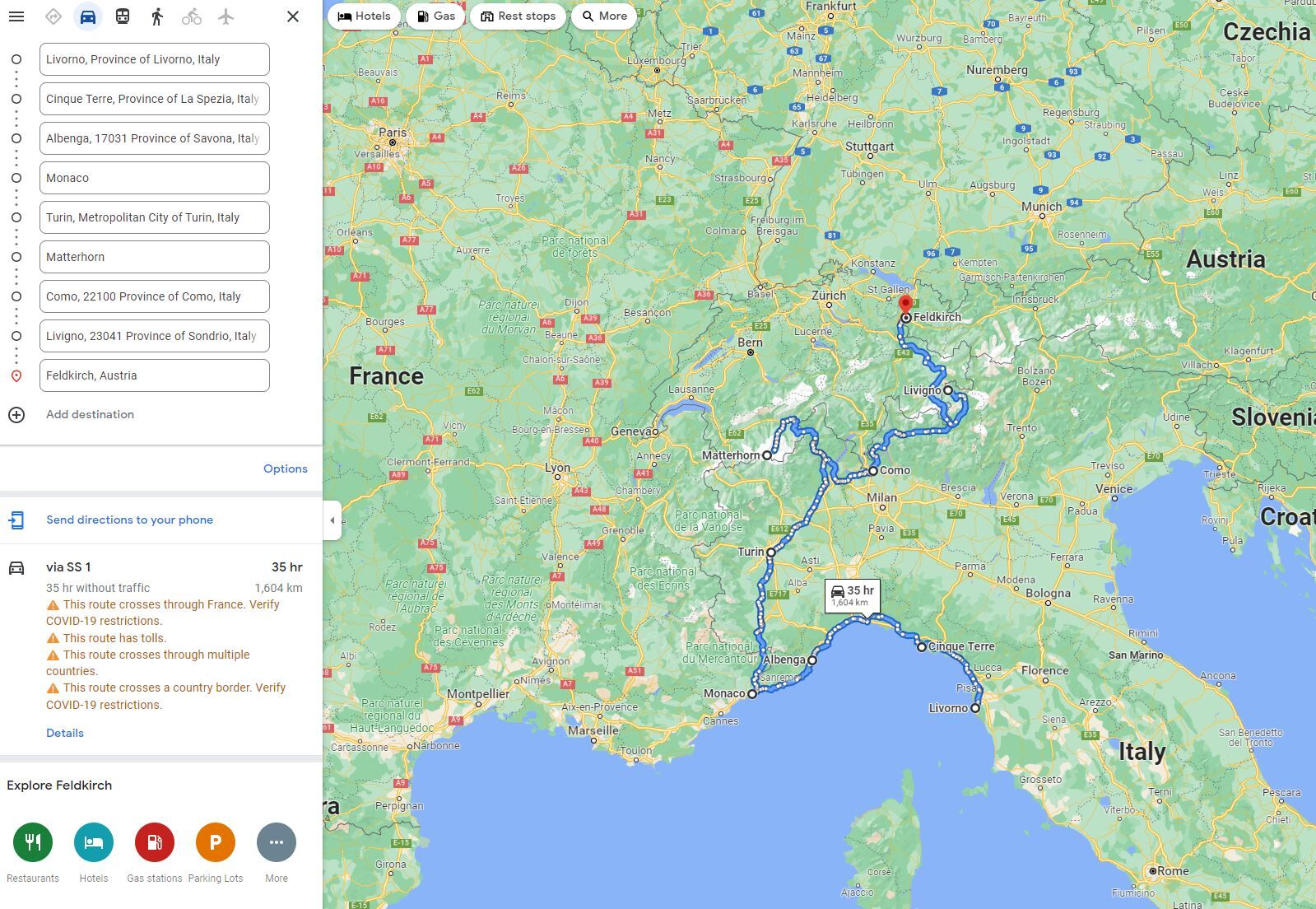Click the Venice city label on map
1316x909 pixels.
click(x=1114, y=488)
